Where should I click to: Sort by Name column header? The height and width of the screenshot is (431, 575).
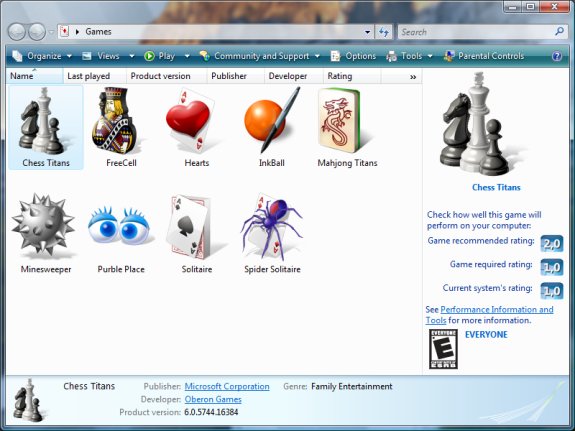click(x=34, y=76)
